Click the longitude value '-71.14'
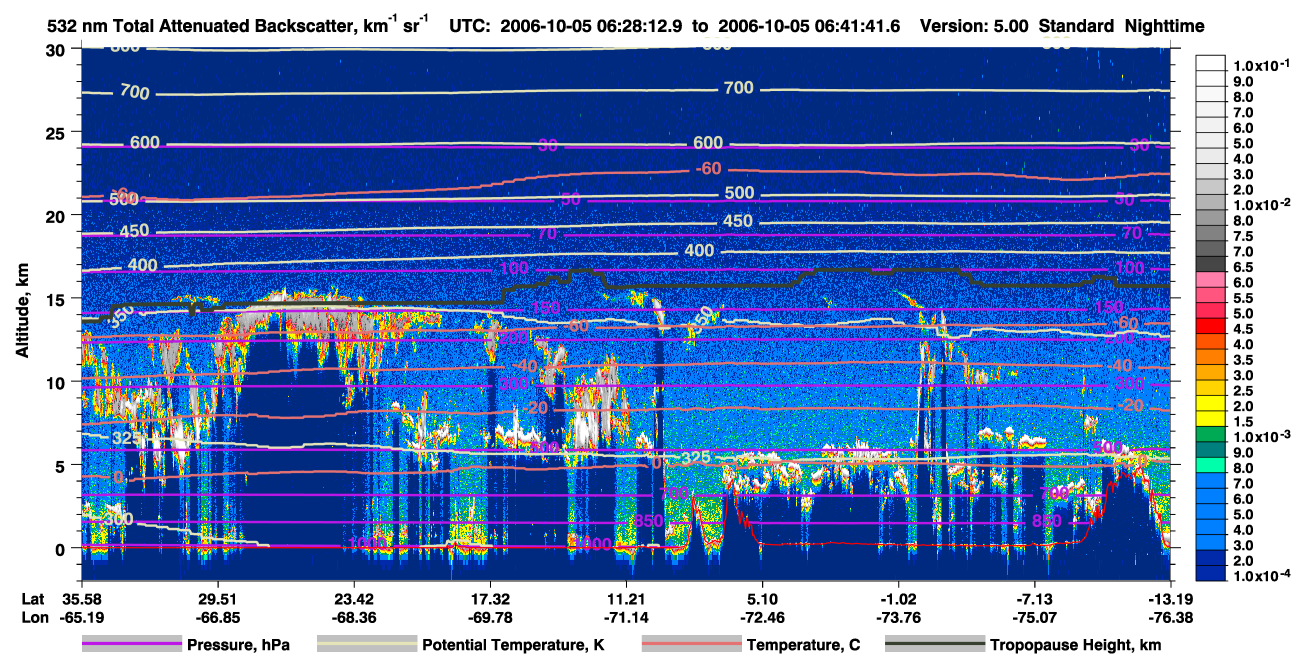Screen dimensions: 1300x667 pos(626,617)
